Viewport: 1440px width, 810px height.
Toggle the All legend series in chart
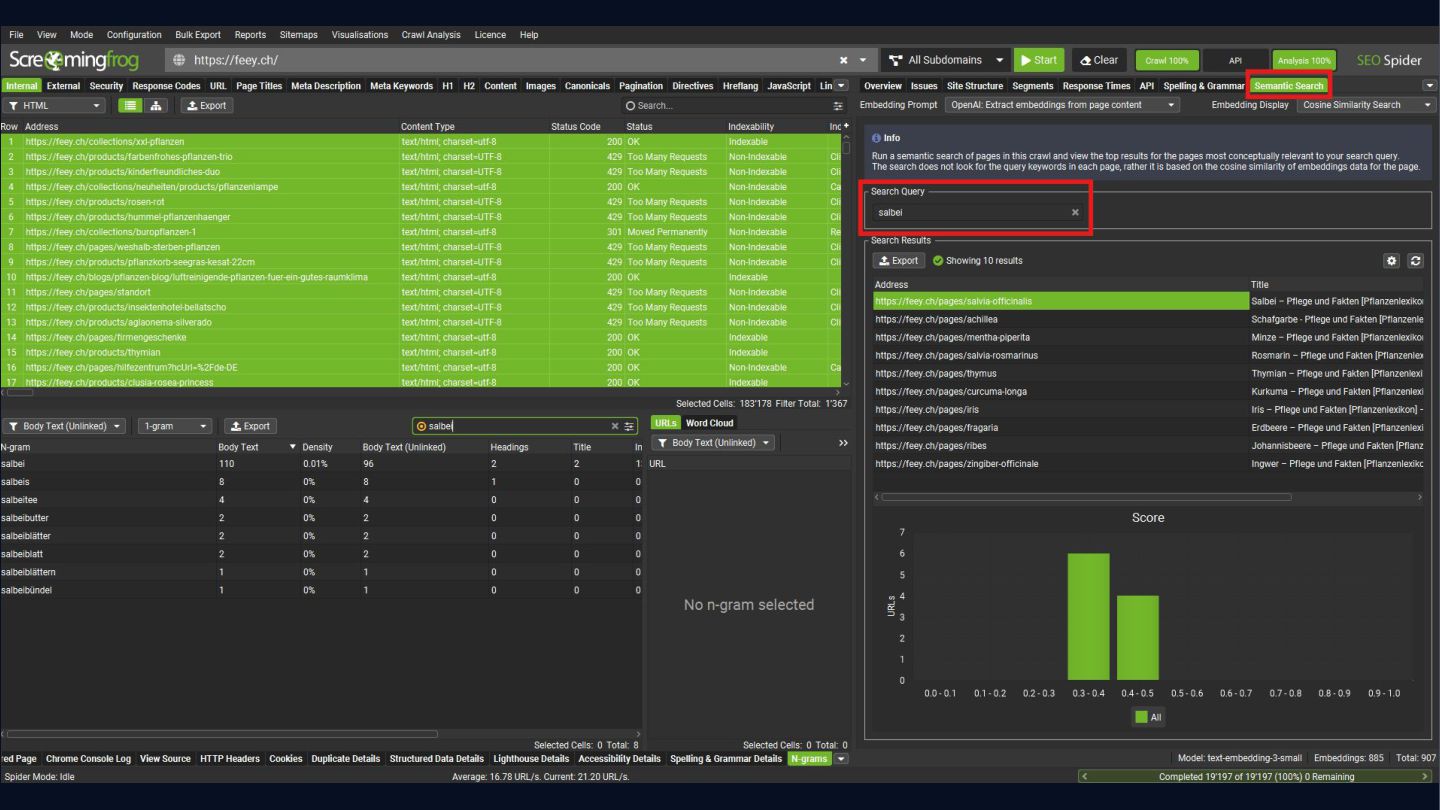point(1147,717)
